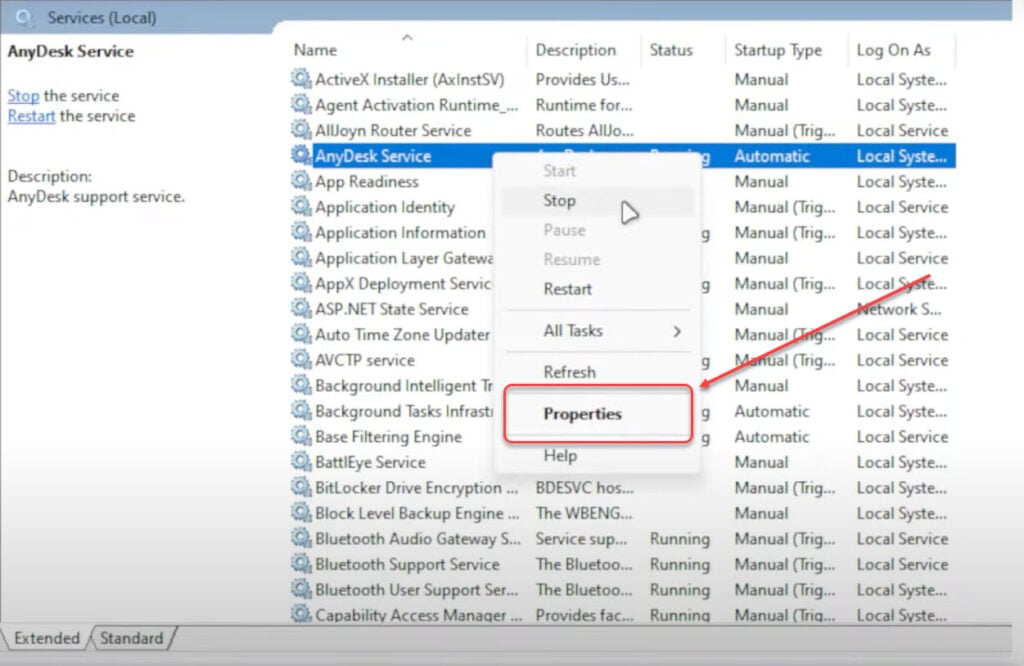The image size is (1024, 666).
Task: Click Restart in the context menu
Action: tap(567, 289)
